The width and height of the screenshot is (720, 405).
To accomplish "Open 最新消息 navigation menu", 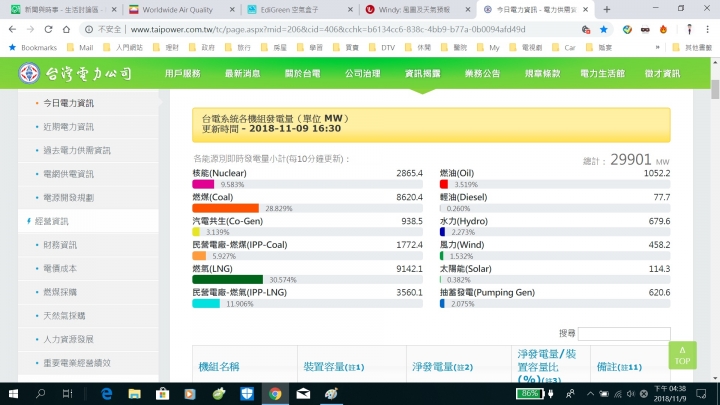I will [242, 73].
